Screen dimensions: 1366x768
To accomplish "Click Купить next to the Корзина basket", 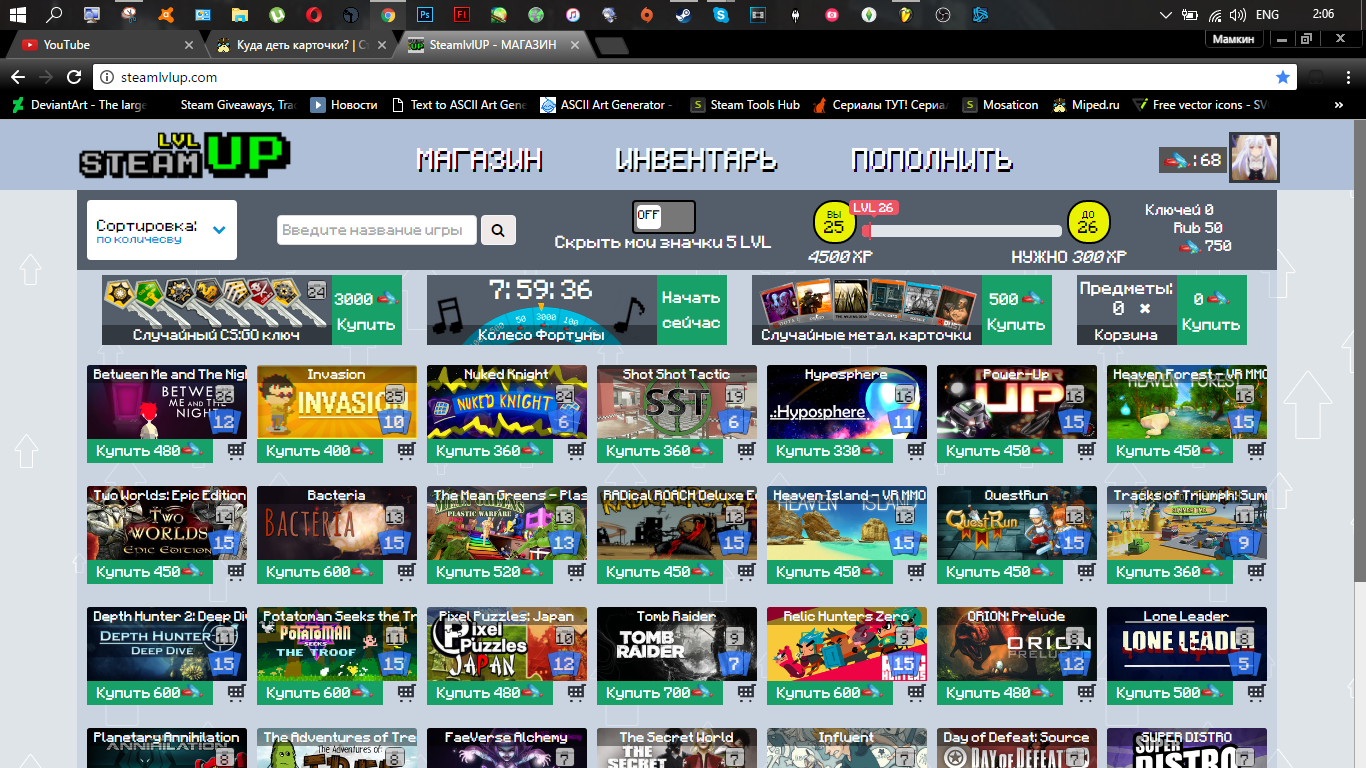I will coord(1211,311).
